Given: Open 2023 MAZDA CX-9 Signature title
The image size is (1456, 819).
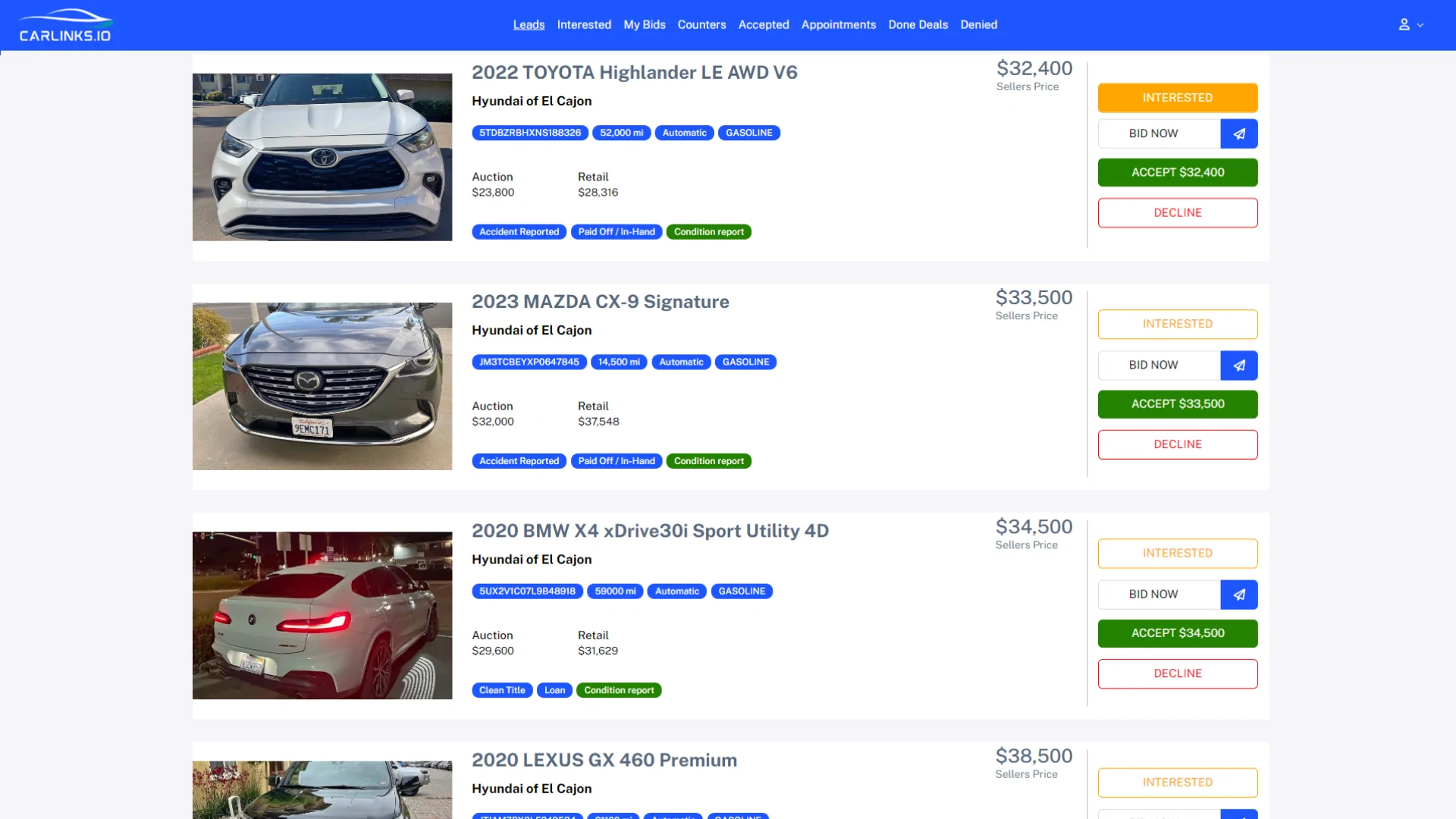Looking at the screenshot, I should (601, 302).
